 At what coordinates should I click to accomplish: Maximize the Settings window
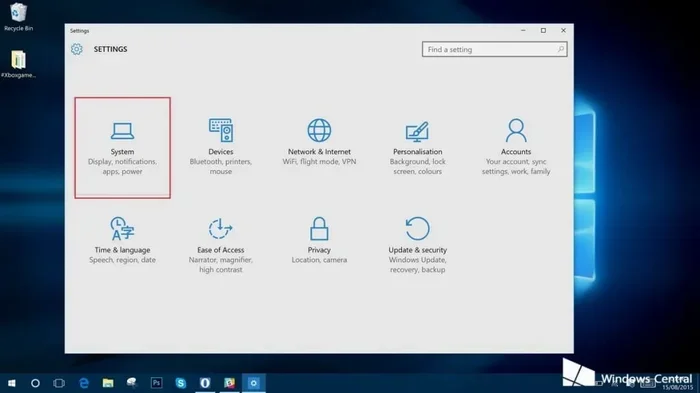pyautogui.click(x=543, y=30)
